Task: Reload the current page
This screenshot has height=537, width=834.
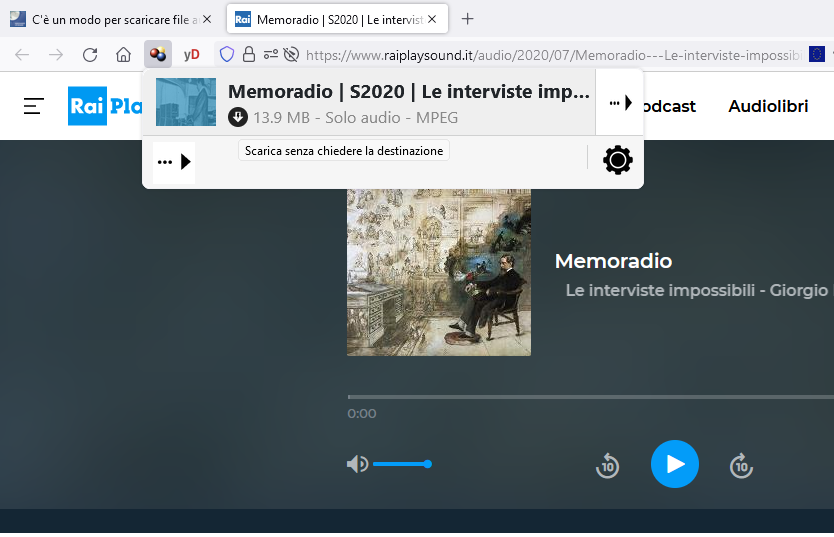Action: pos(90,54)
